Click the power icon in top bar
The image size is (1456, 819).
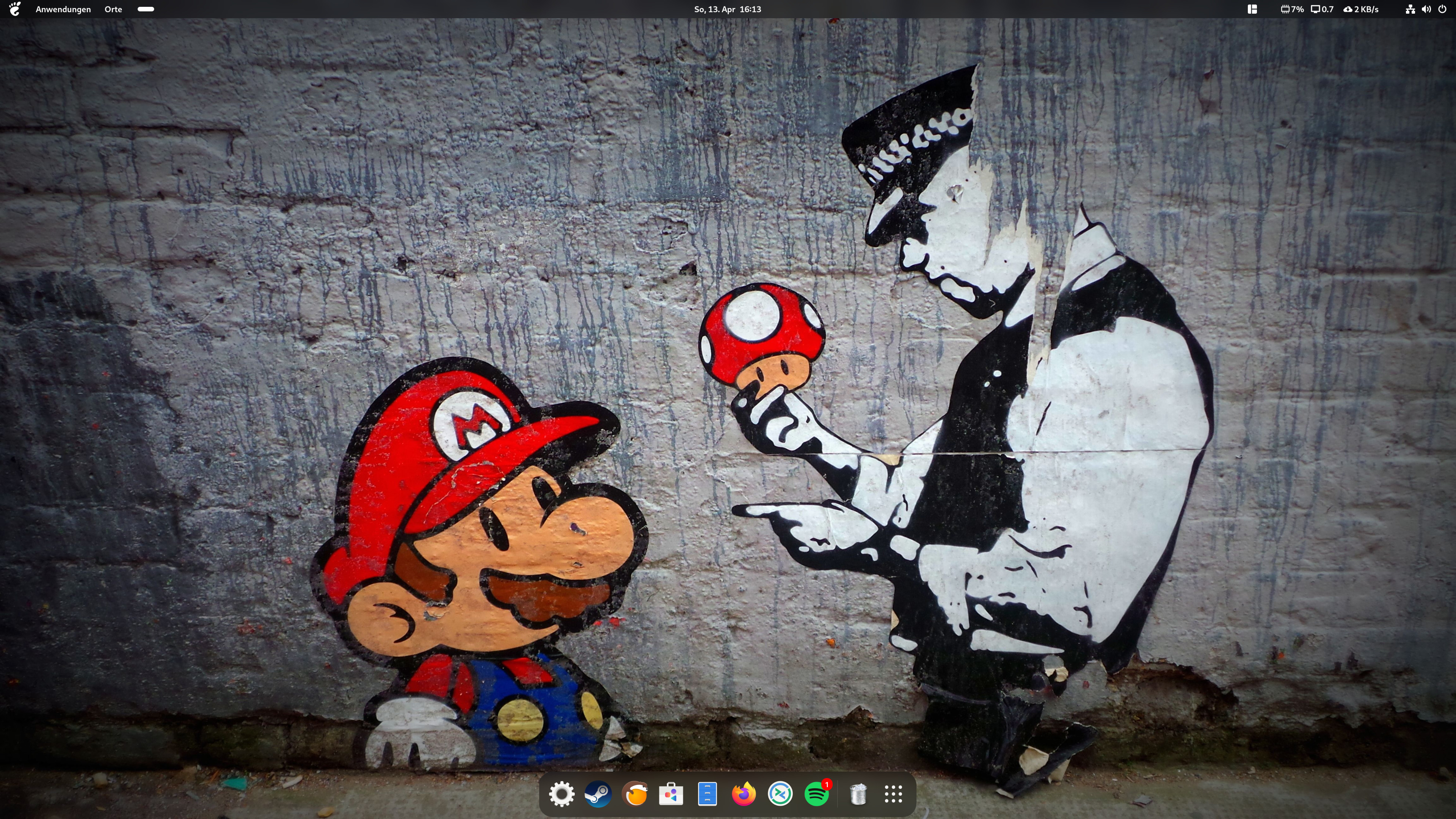click(1442, 9)
